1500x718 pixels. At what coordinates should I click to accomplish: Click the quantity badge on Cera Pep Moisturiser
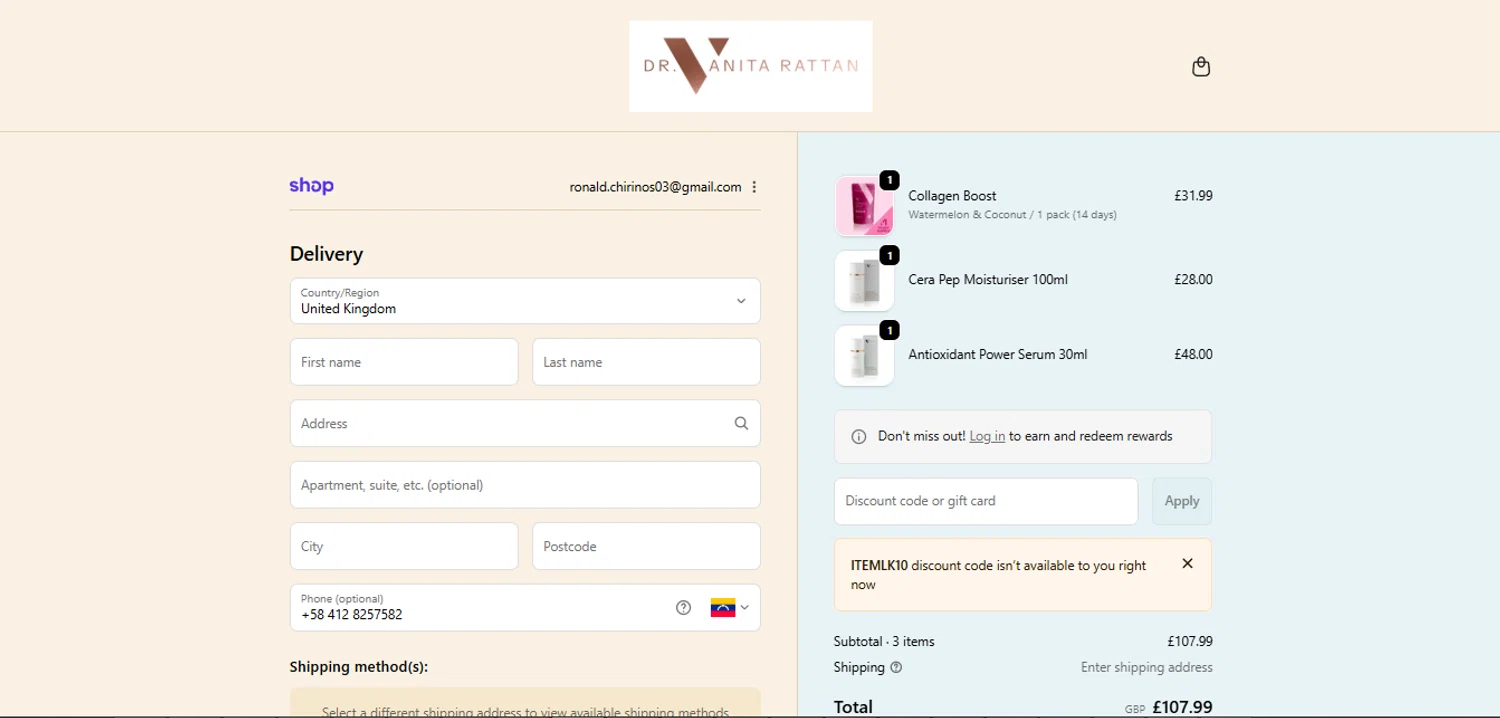pyautogui.click(x=889, y=255)
